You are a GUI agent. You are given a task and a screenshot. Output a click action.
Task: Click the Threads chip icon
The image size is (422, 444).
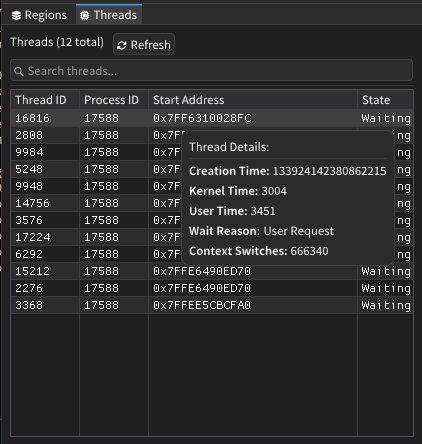coord(85,15)
